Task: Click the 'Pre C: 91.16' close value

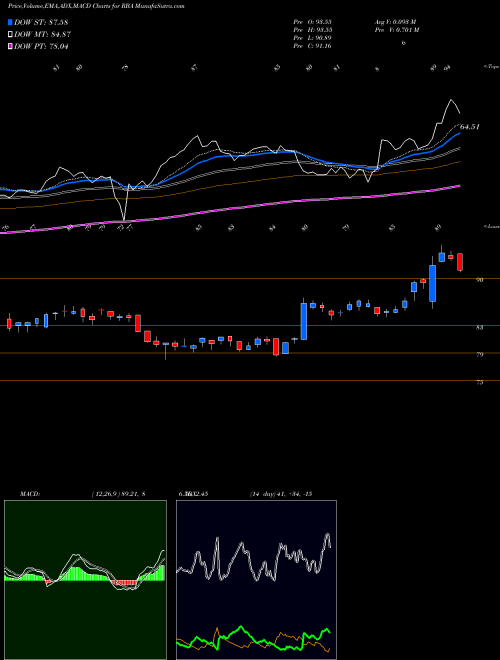Action: 312,46
